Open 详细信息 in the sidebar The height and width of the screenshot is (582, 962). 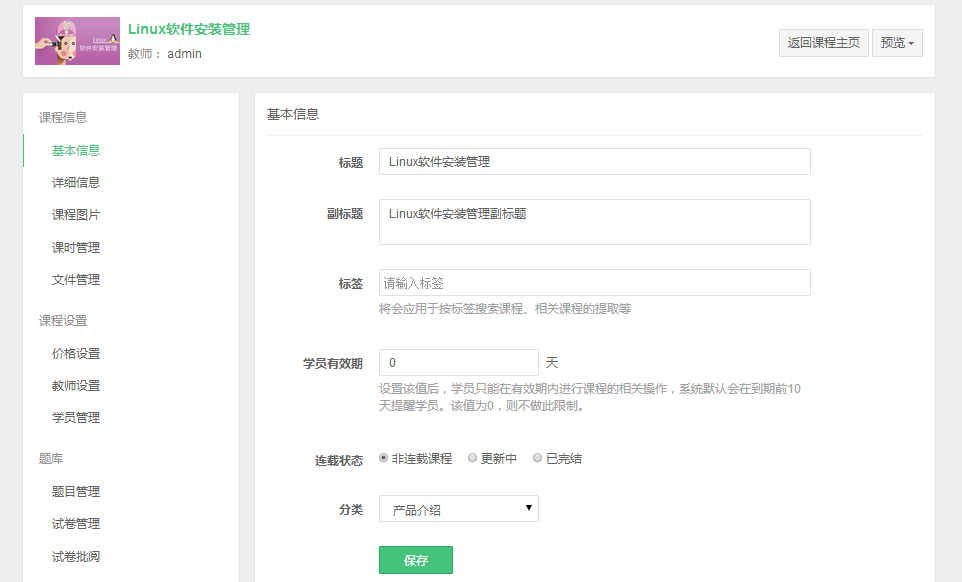pos(76,182)
